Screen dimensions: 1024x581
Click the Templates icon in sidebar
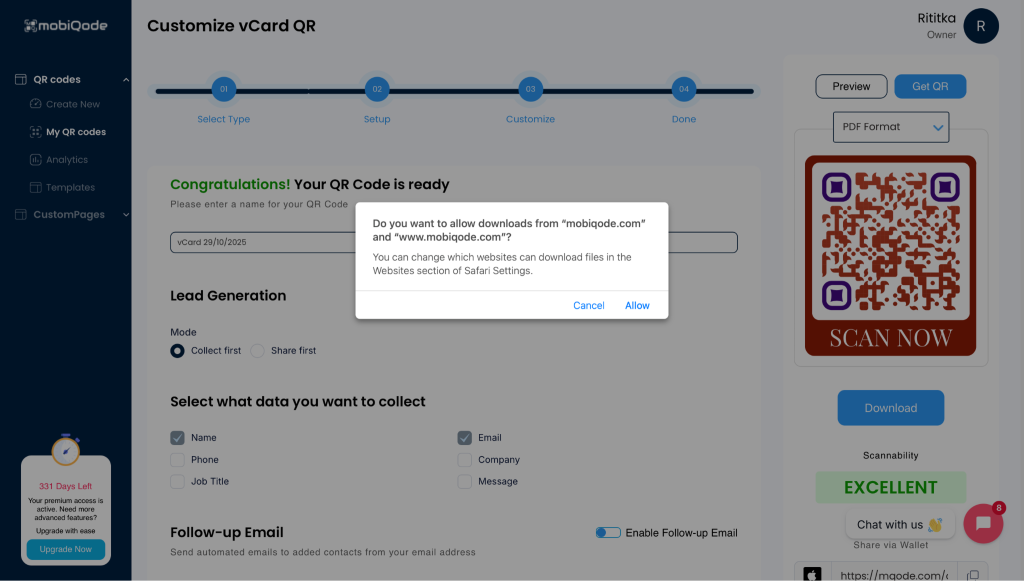pyautogui.click(x=36, y=188)
